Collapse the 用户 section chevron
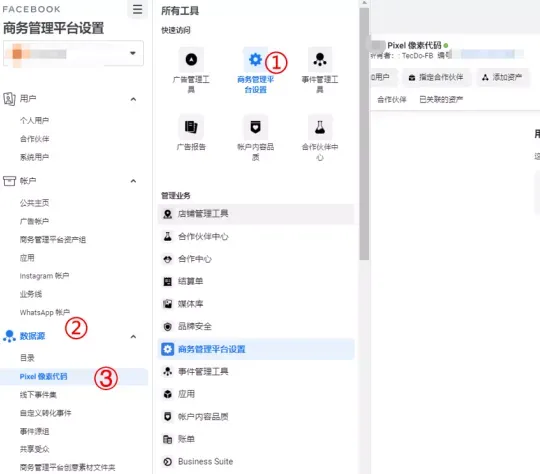This screenshot has height=474, width=540. tap(133, 99)
